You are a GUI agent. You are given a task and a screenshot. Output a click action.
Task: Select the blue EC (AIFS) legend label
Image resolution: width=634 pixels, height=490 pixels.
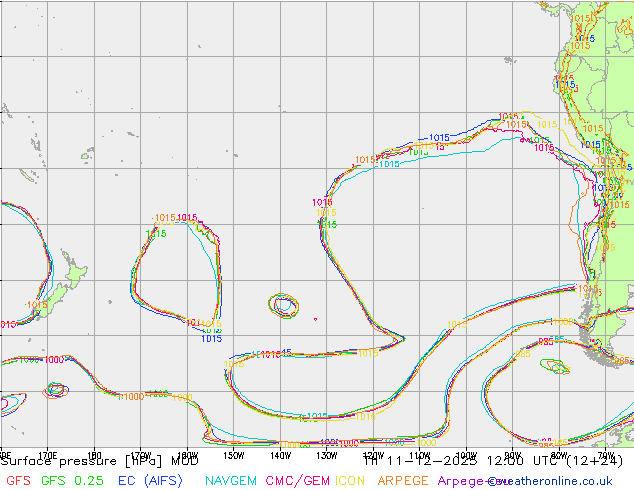[x=150, y=481]
